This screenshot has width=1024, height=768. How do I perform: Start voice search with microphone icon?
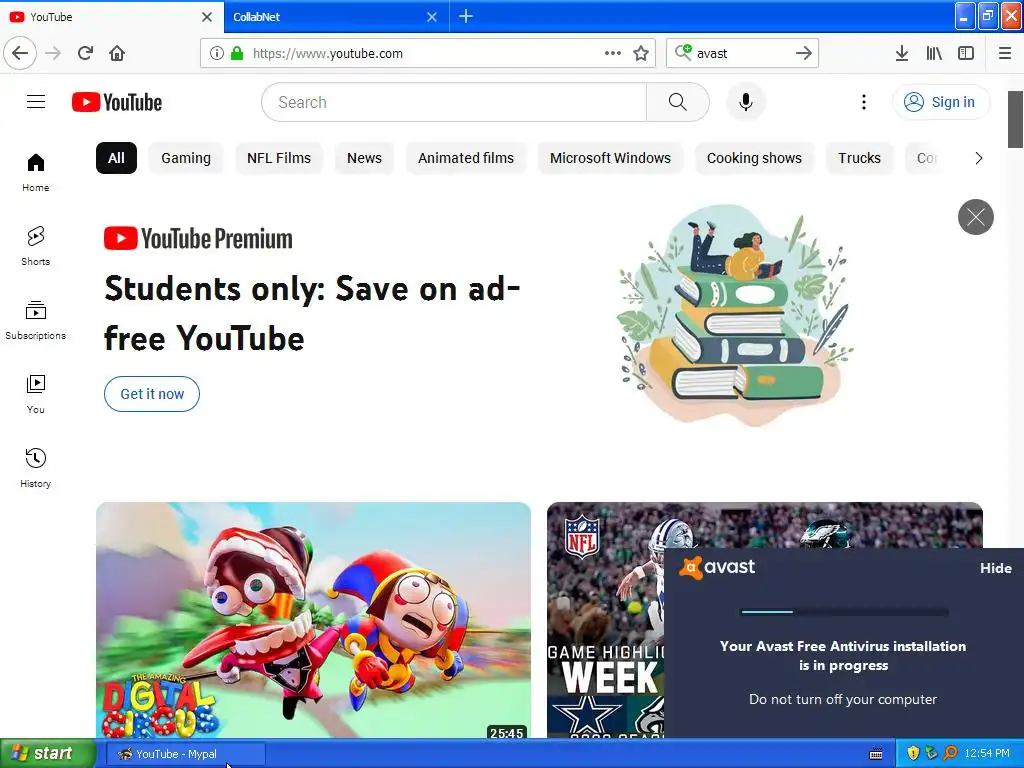[746, 102]
